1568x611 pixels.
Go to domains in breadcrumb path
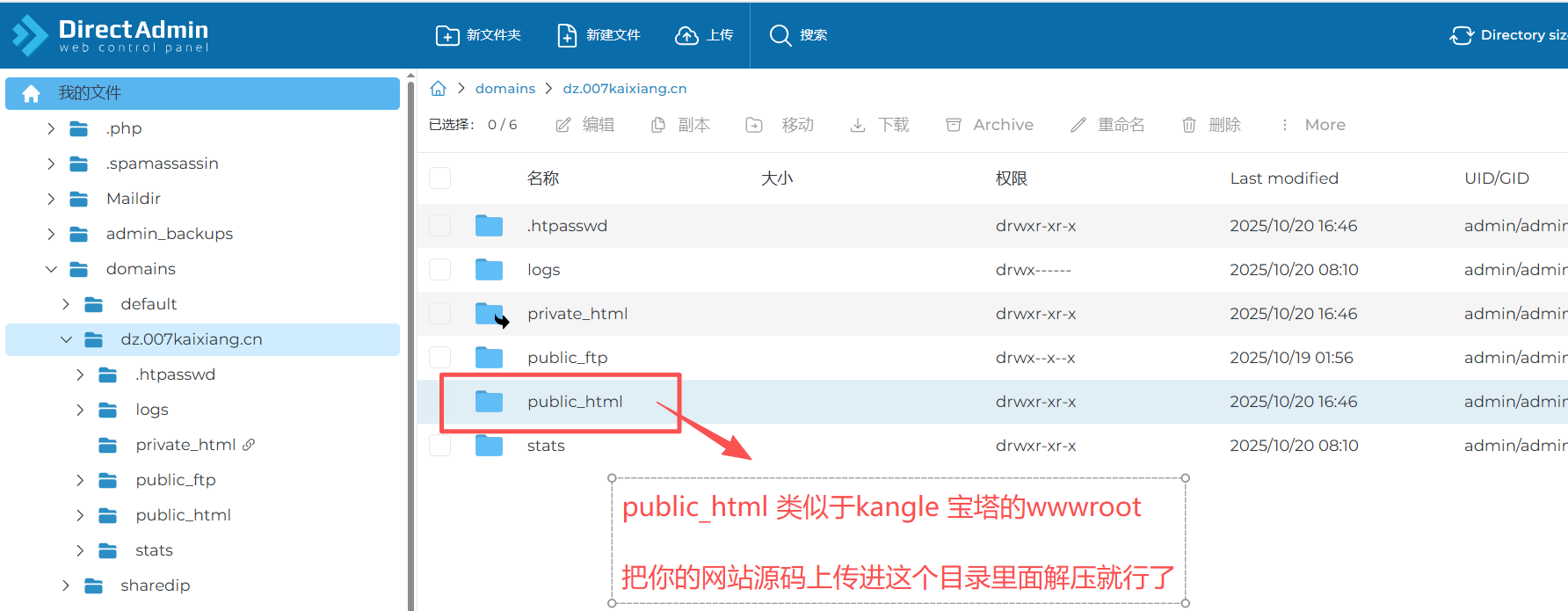click(505, 89)
